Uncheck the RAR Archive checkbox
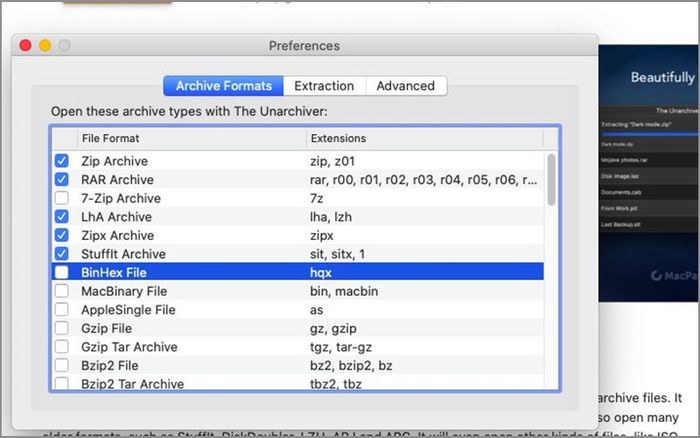 [62, 179]
